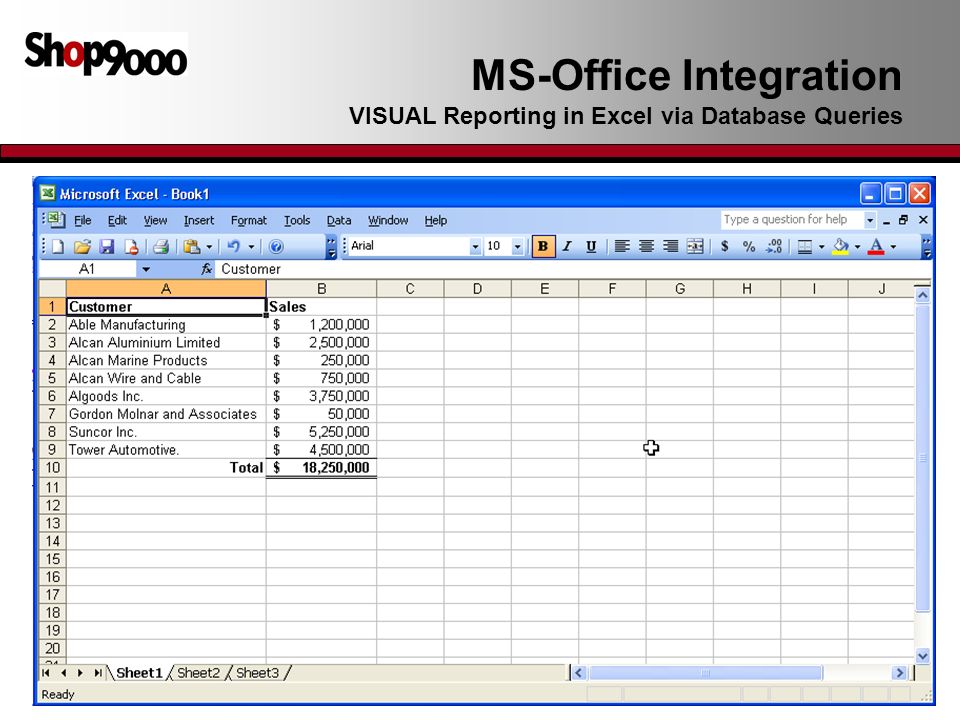This screenshot has height=720, width=960.
Task: Apply yellow Fill Color with paint bucket
Action: 841,247
